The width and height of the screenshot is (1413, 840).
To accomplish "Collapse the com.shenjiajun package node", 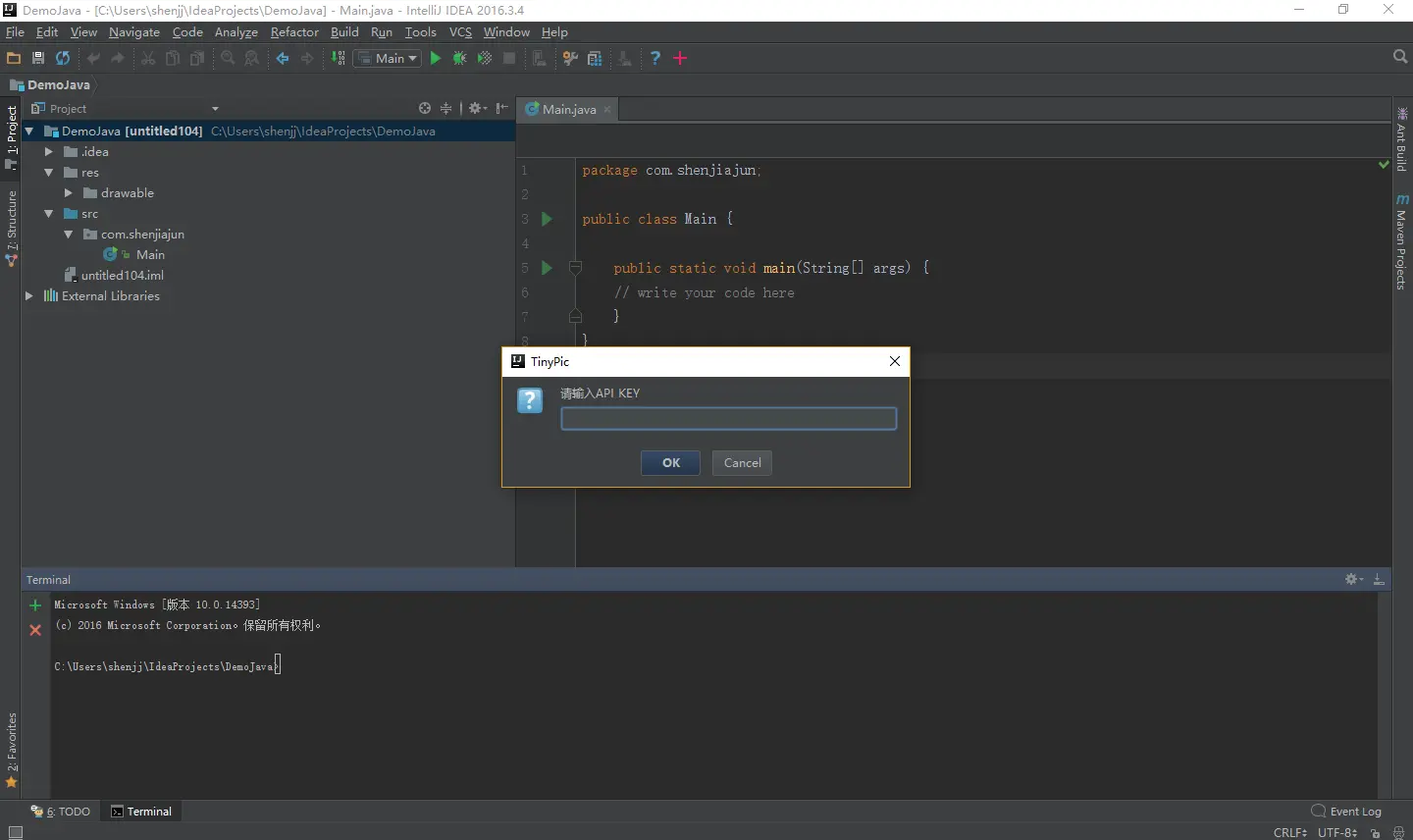I will (x=69, y=234).
